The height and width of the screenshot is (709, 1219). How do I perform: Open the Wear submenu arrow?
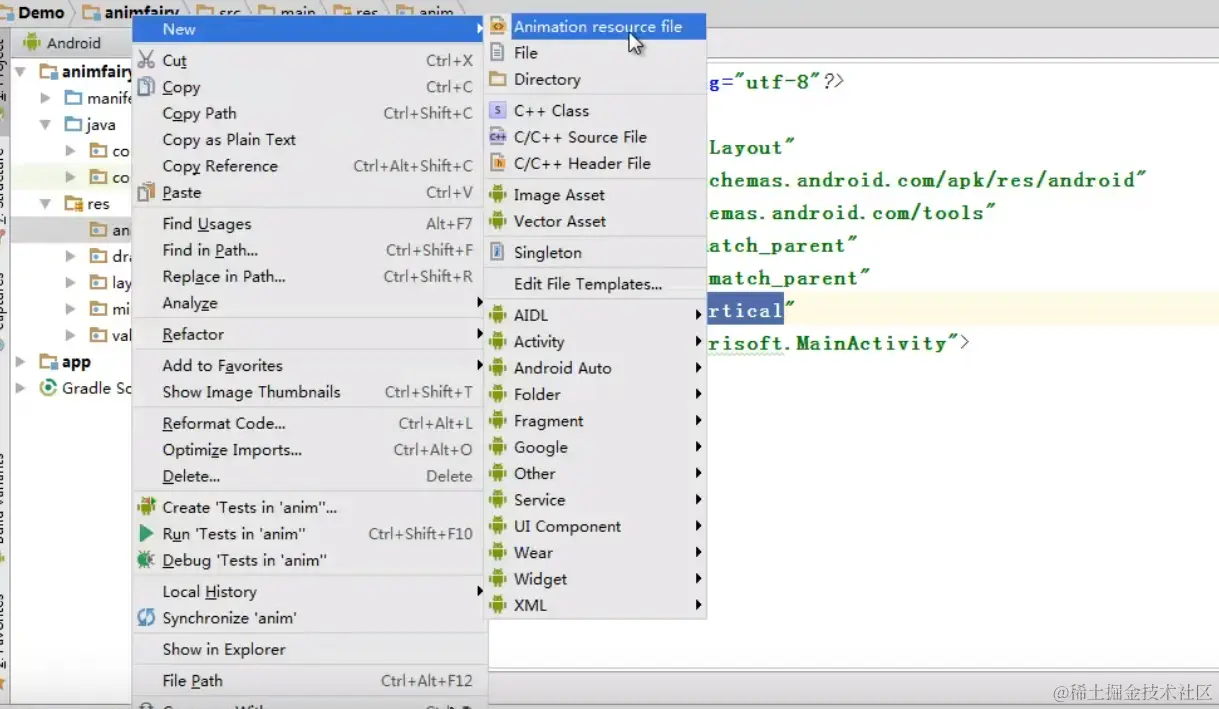coord(698,553)
